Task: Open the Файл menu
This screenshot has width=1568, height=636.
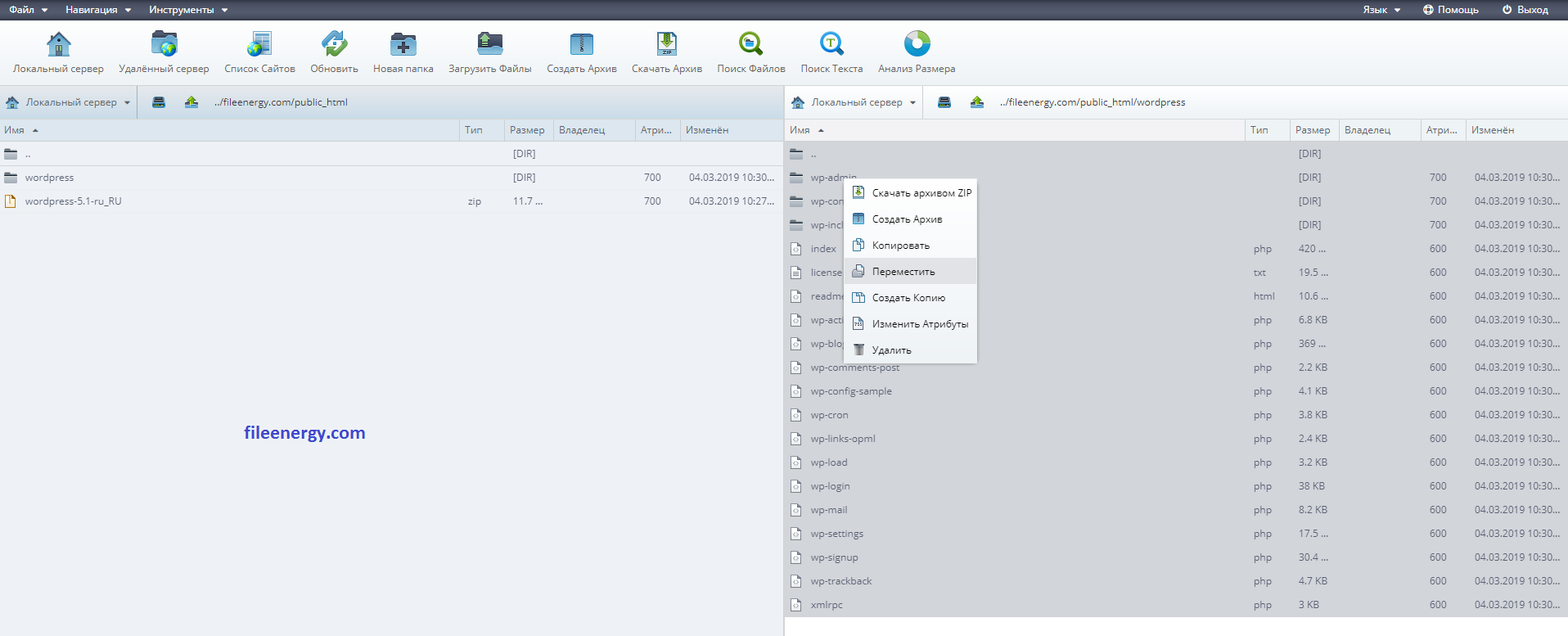Action: (x=29, y=10)
